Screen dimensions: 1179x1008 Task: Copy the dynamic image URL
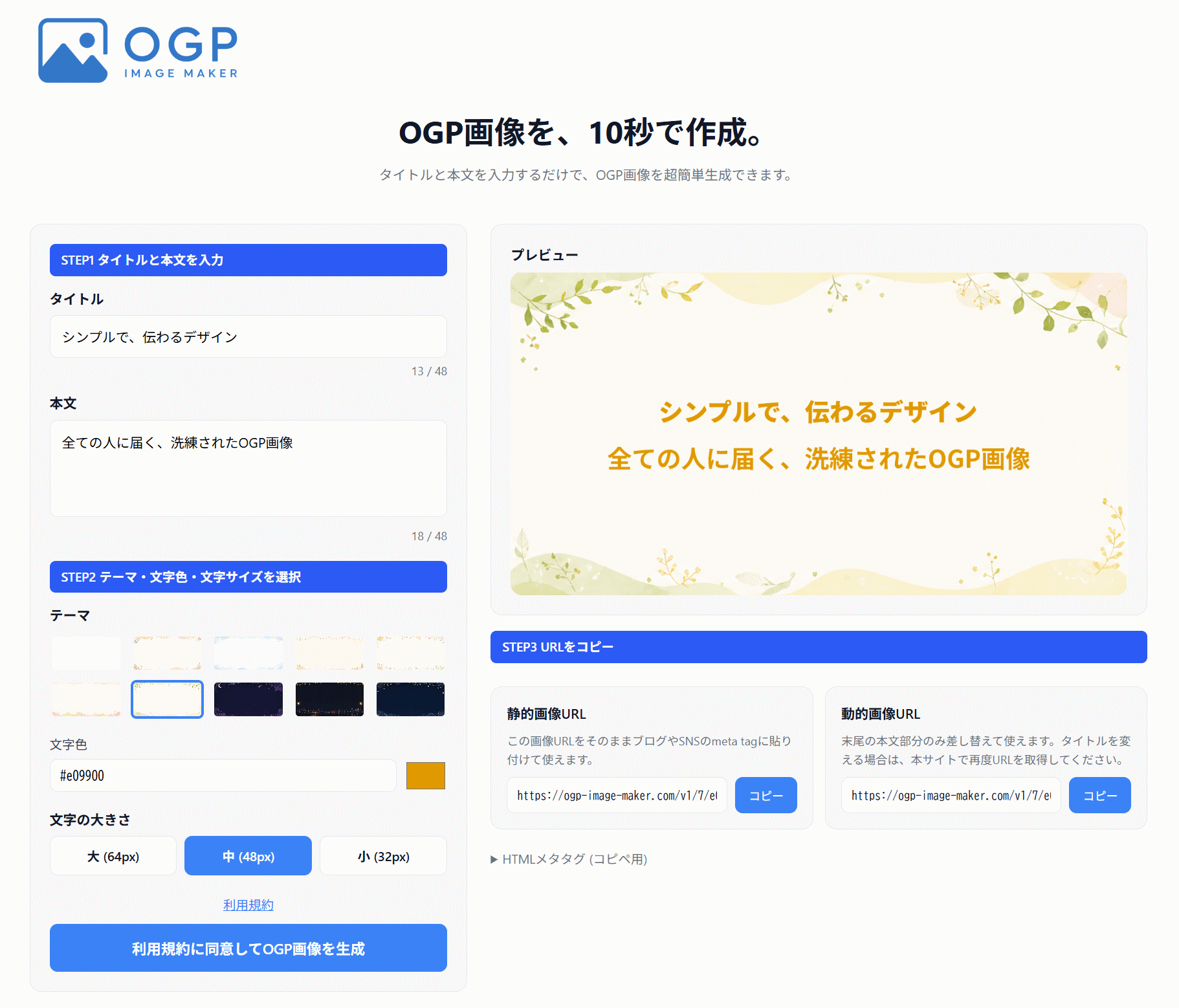[x=1100, y=795]
